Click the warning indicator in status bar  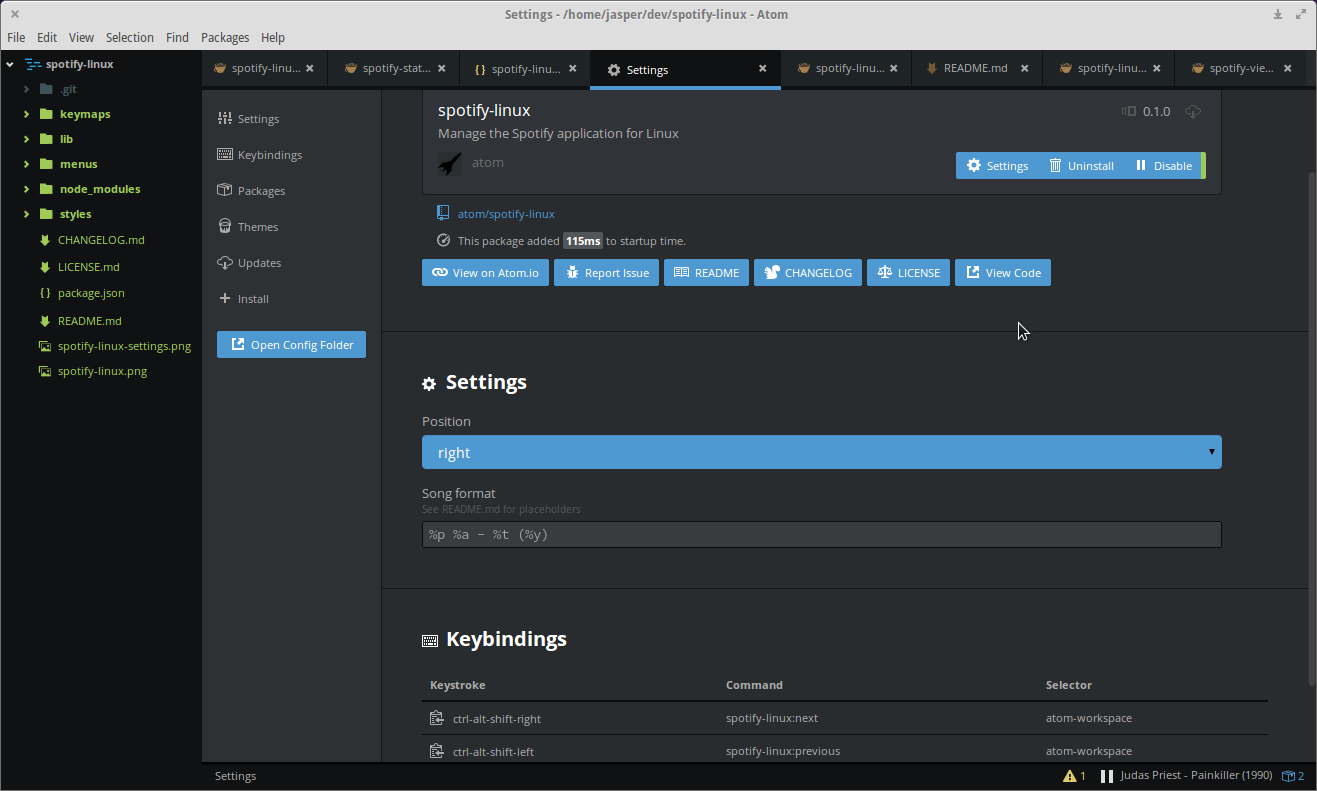click(1075, 776)
